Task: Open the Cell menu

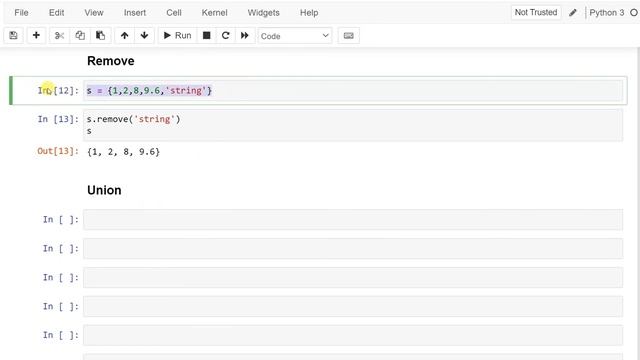Action: pyautogui.click(x=174, y=13)
